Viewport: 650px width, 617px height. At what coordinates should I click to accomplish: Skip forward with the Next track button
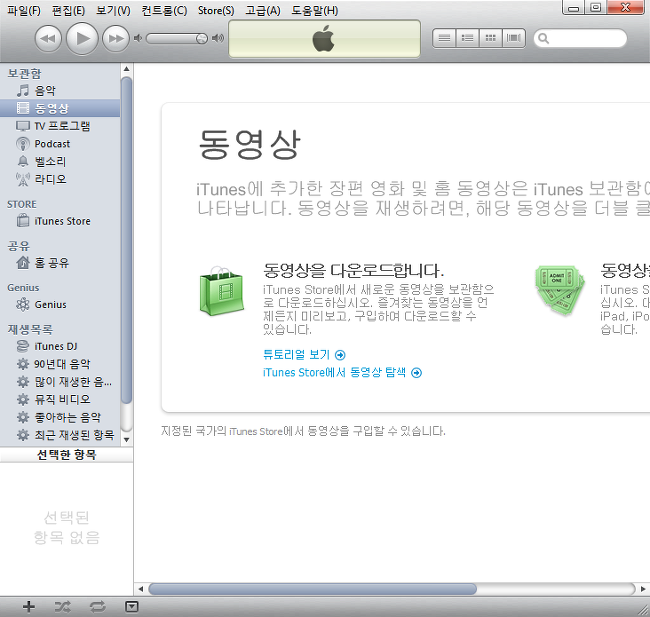pos(116,39)
